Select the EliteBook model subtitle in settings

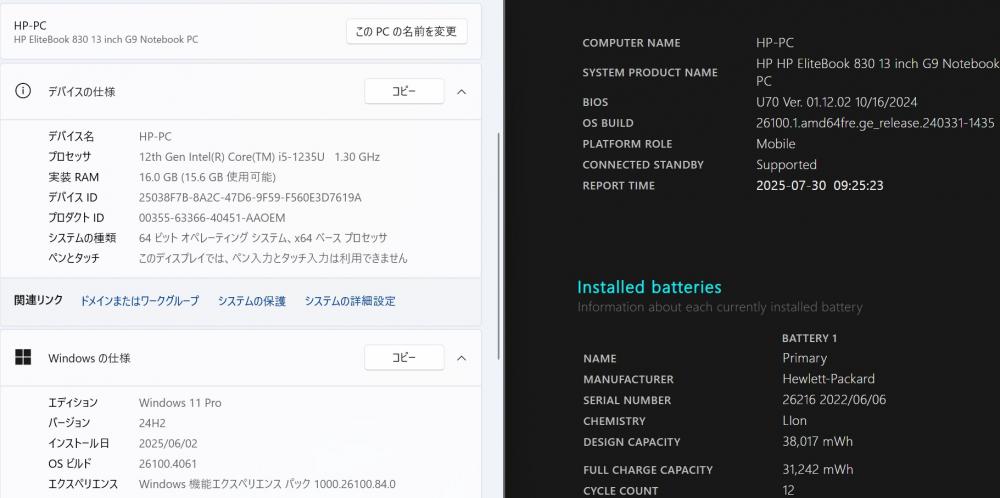(106, 40)
